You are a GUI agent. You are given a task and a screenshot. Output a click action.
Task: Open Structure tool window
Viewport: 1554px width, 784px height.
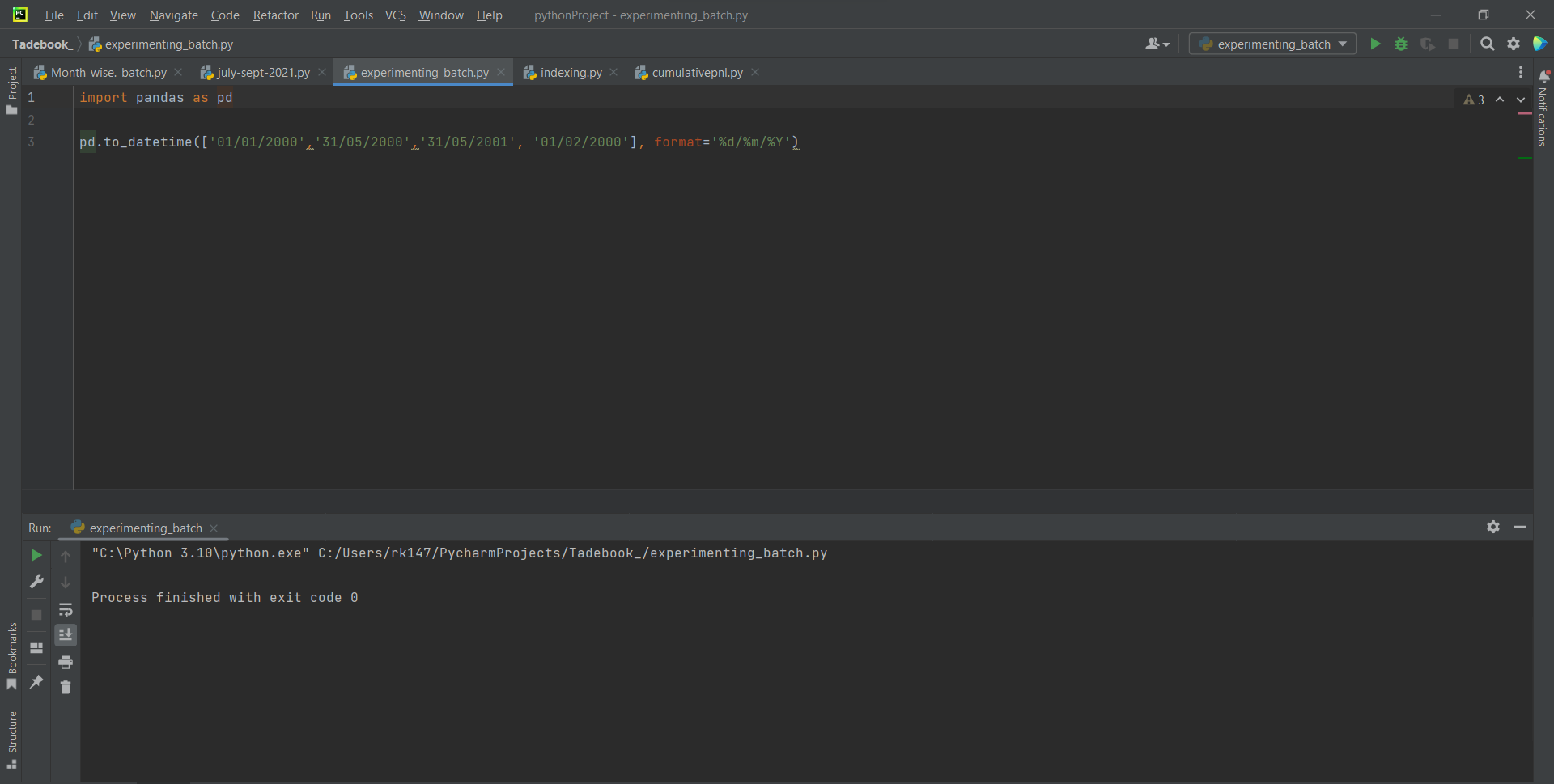[11, 740]
